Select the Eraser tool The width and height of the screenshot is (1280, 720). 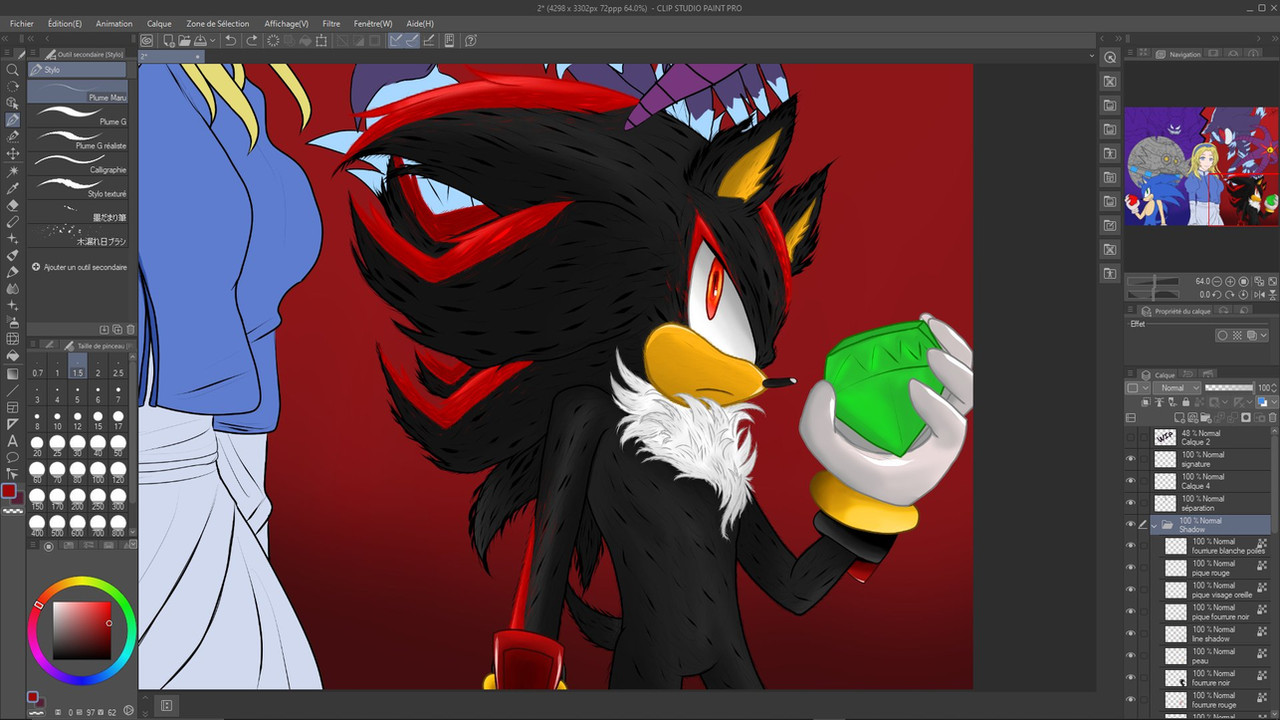(x=13, y=205)
